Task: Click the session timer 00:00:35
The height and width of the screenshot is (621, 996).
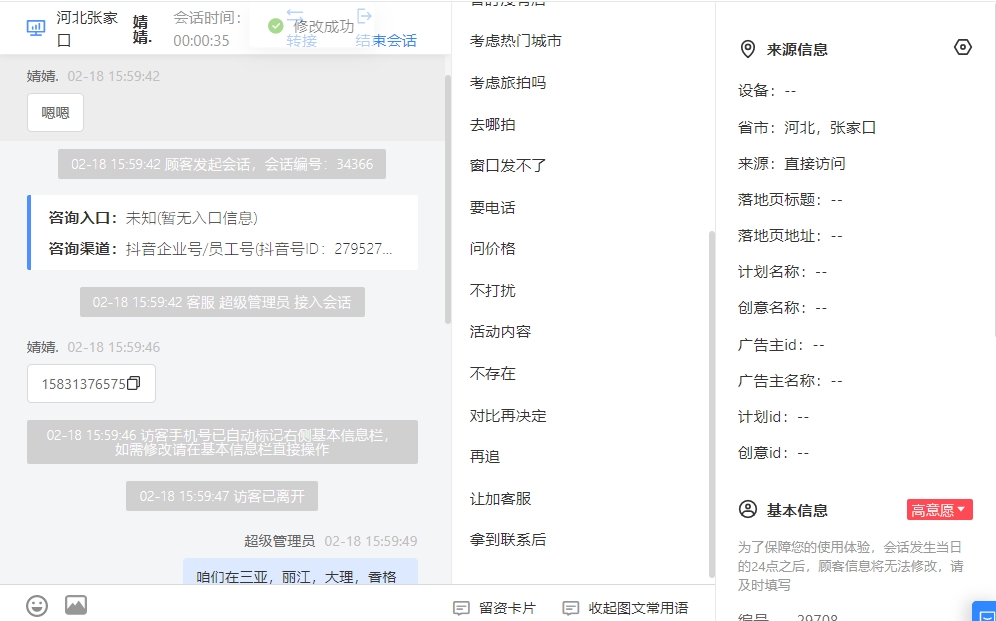Action: pos(201,41)
